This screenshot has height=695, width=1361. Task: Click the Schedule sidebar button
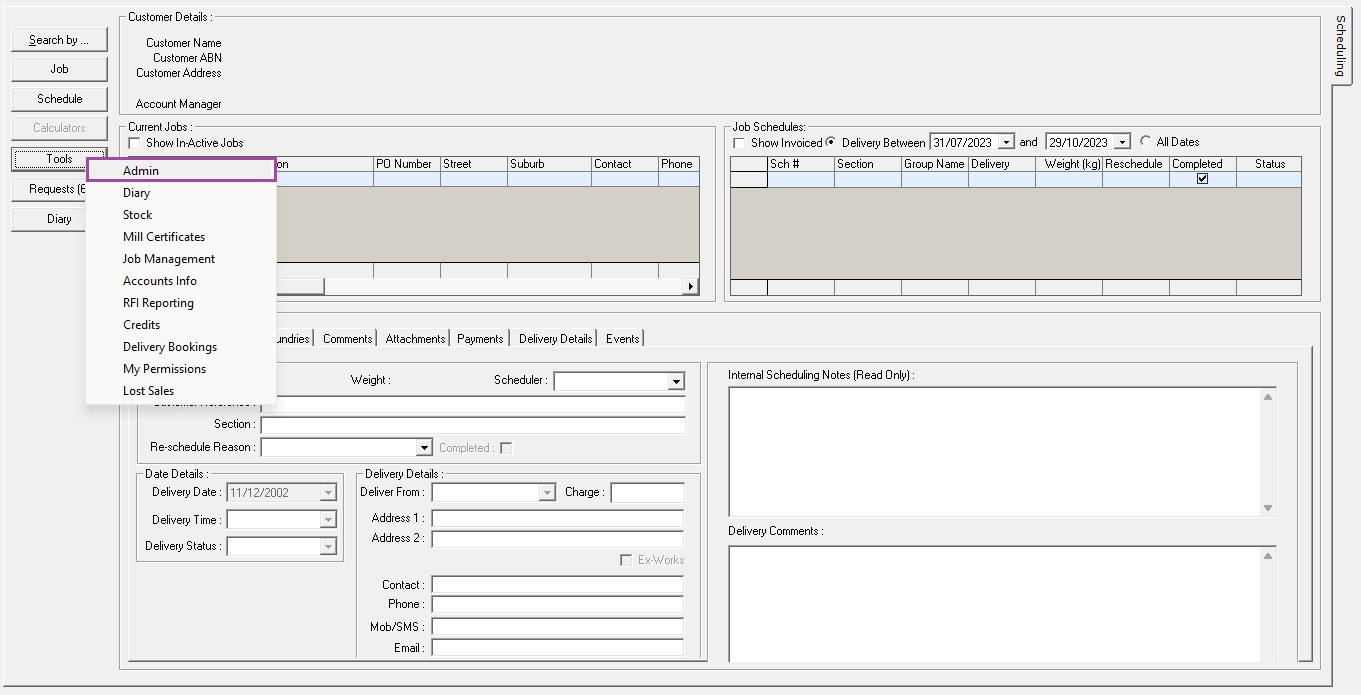59,99
